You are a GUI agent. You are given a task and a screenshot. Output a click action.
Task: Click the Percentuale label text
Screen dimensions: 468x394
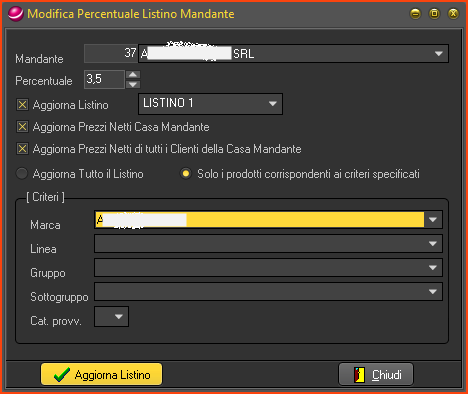[44, 81]
